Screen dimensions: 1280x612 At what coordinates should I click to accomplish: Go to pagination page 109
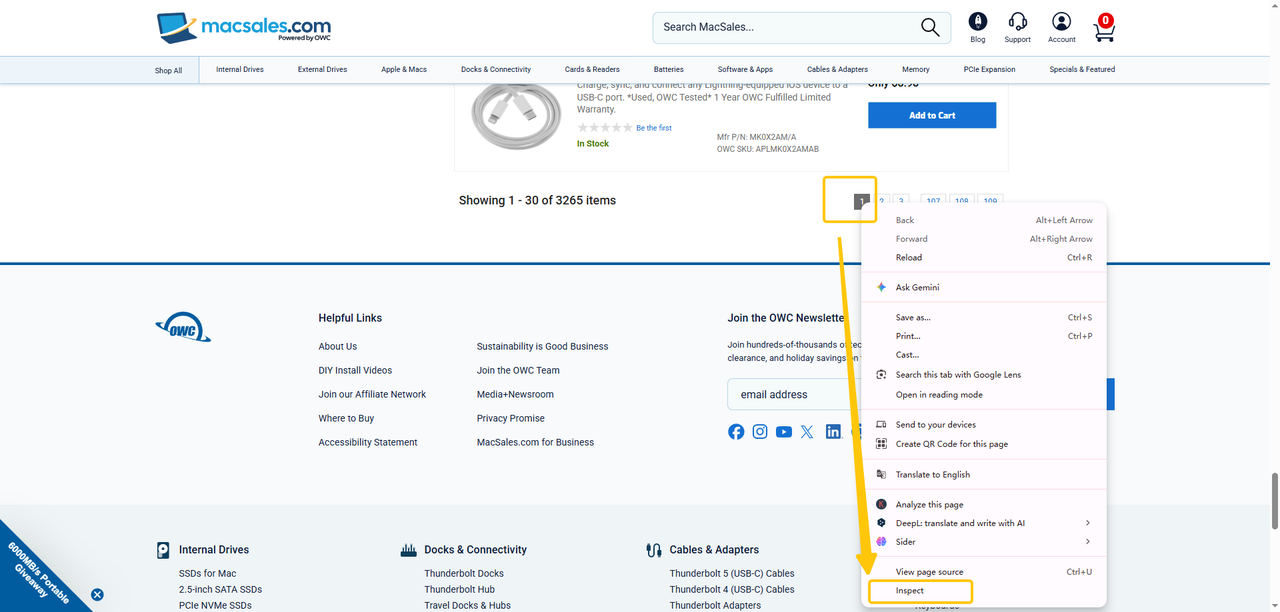coord(990,201)
